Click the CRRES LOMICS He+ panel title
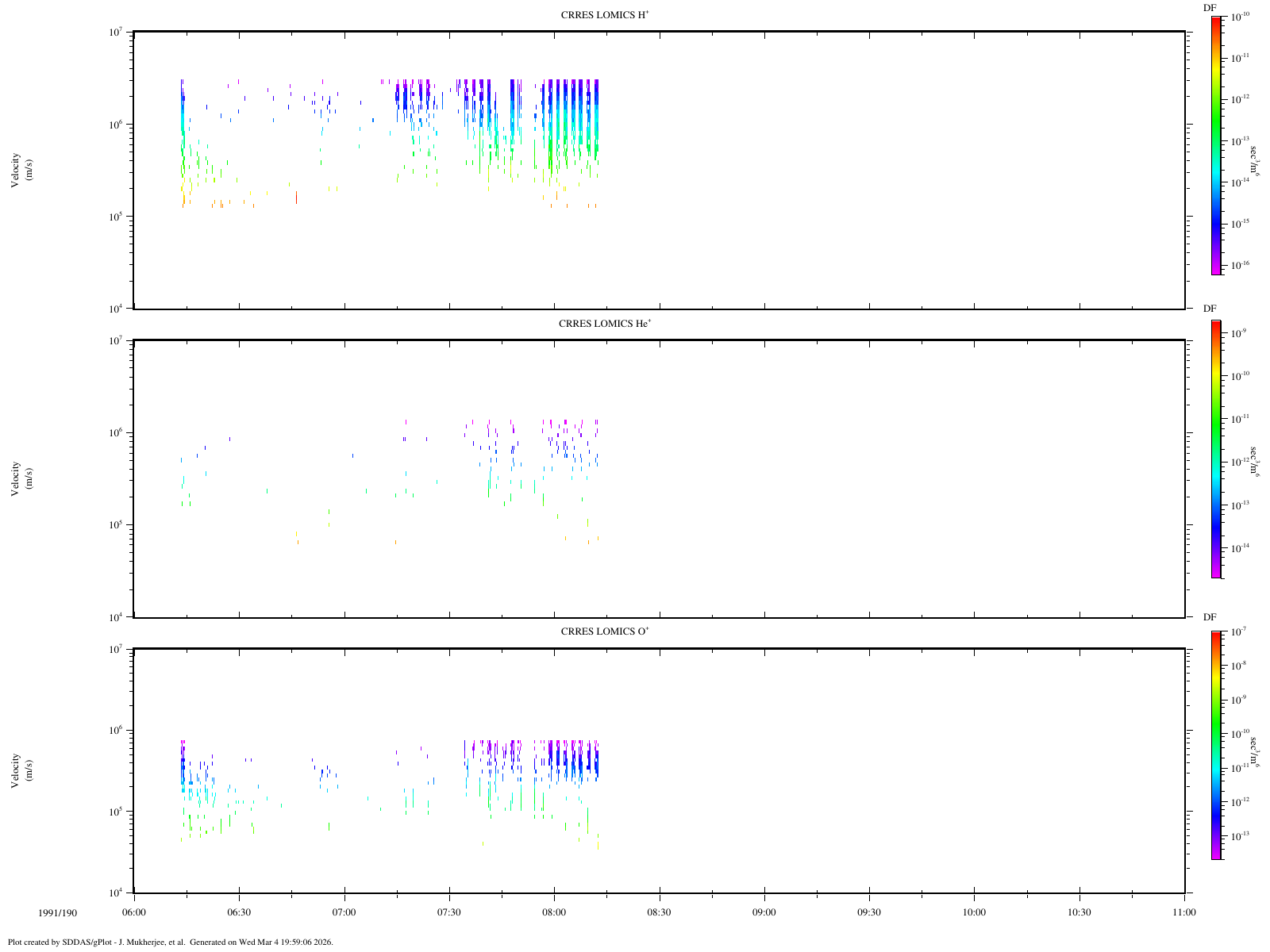The width and height of the screenshot is (1270, 952). (x=605, y=324)
